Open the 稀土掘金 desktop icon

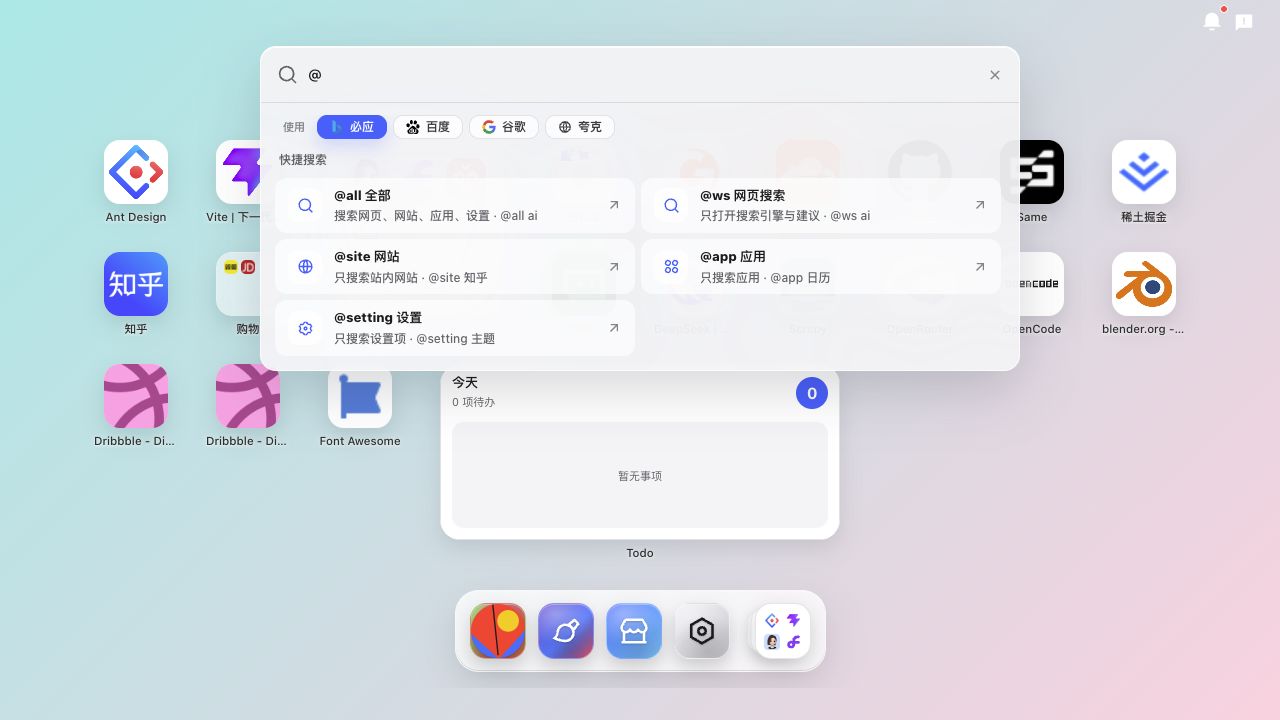click(x=1144, y=172)
